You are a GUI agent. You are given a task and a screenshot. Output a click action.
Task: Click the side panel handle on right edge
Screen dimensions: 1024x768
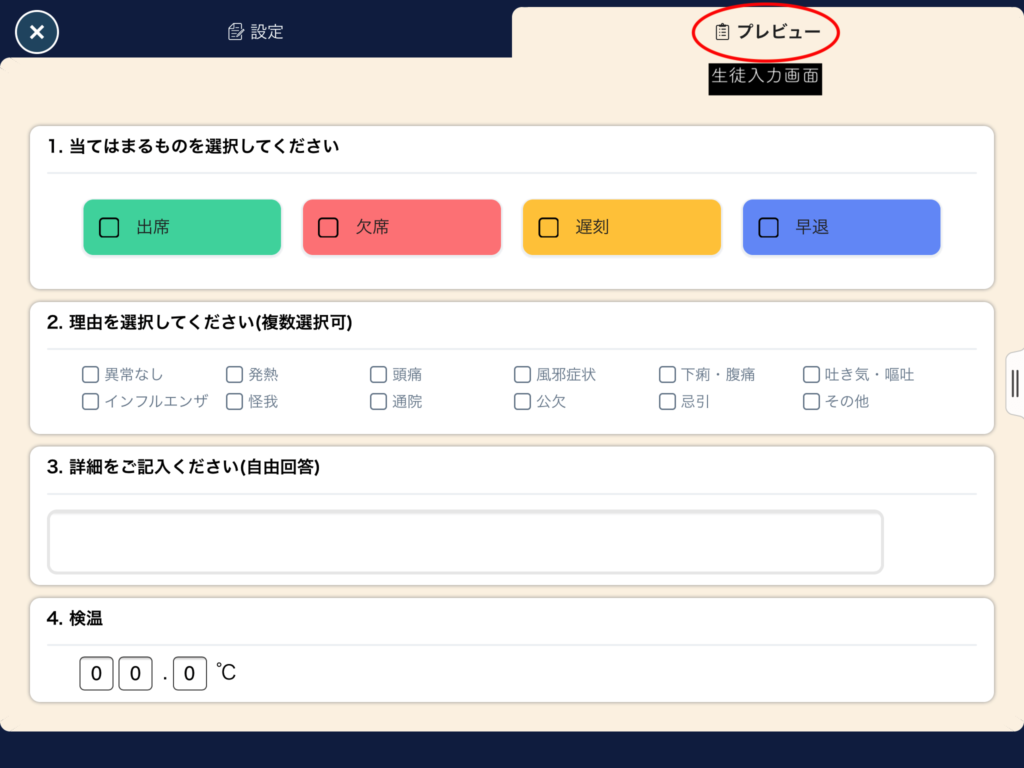[1014, 383]
